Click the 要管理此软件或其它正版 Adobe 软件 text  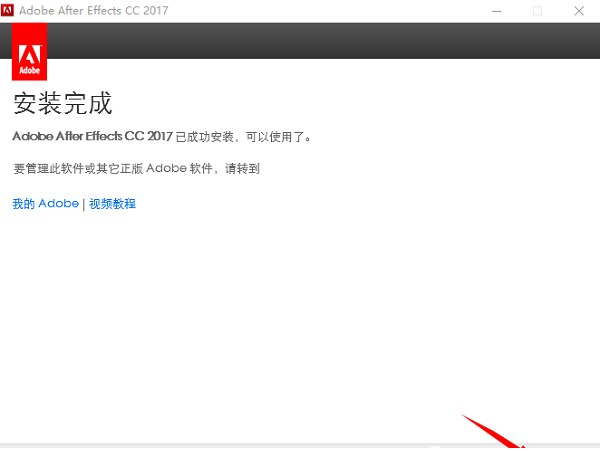coord(113,168)
